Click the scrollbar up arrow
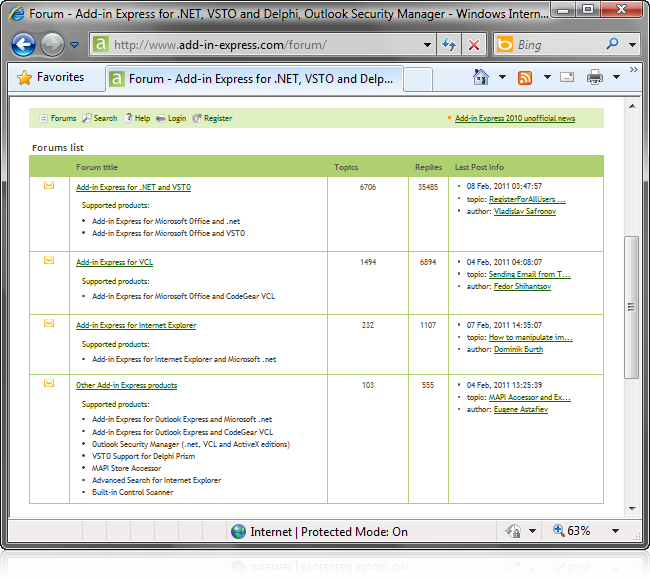Screen dimensions: 650x580 632,106
